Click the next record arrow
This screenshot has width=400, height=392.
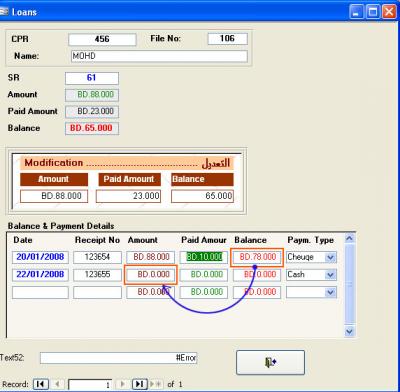tap(122, 384)
